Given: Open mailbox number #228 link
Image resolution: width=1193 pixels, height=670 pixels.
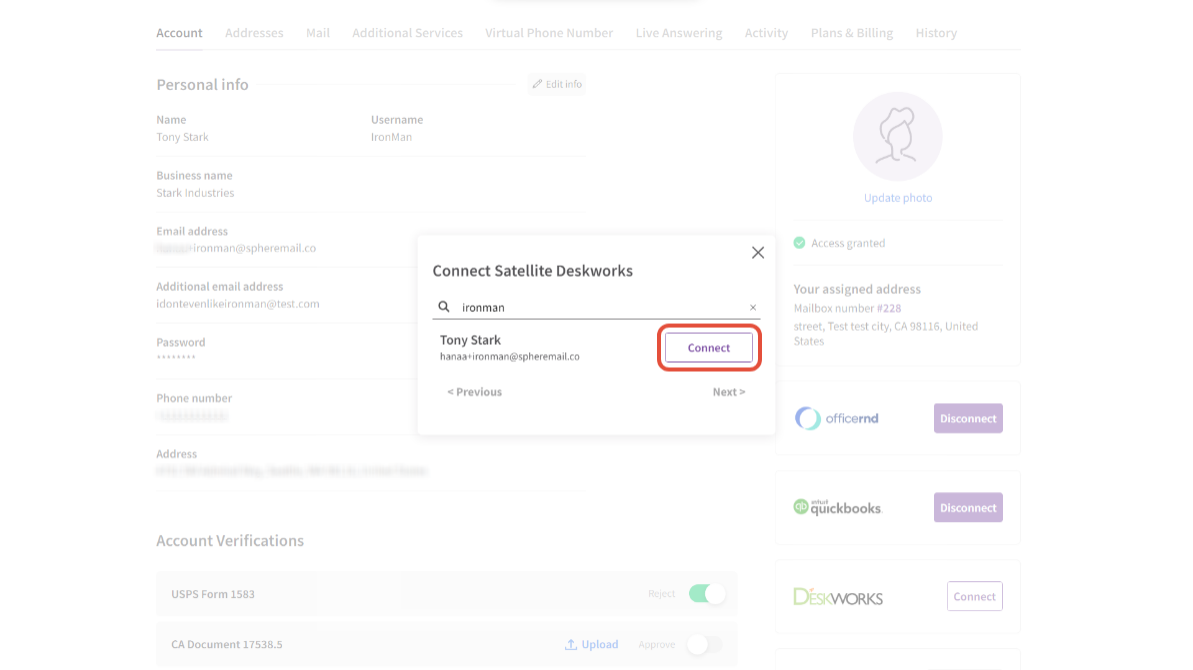Looking at the screenshot, I should pyautogui.click(x=889, y=308).
